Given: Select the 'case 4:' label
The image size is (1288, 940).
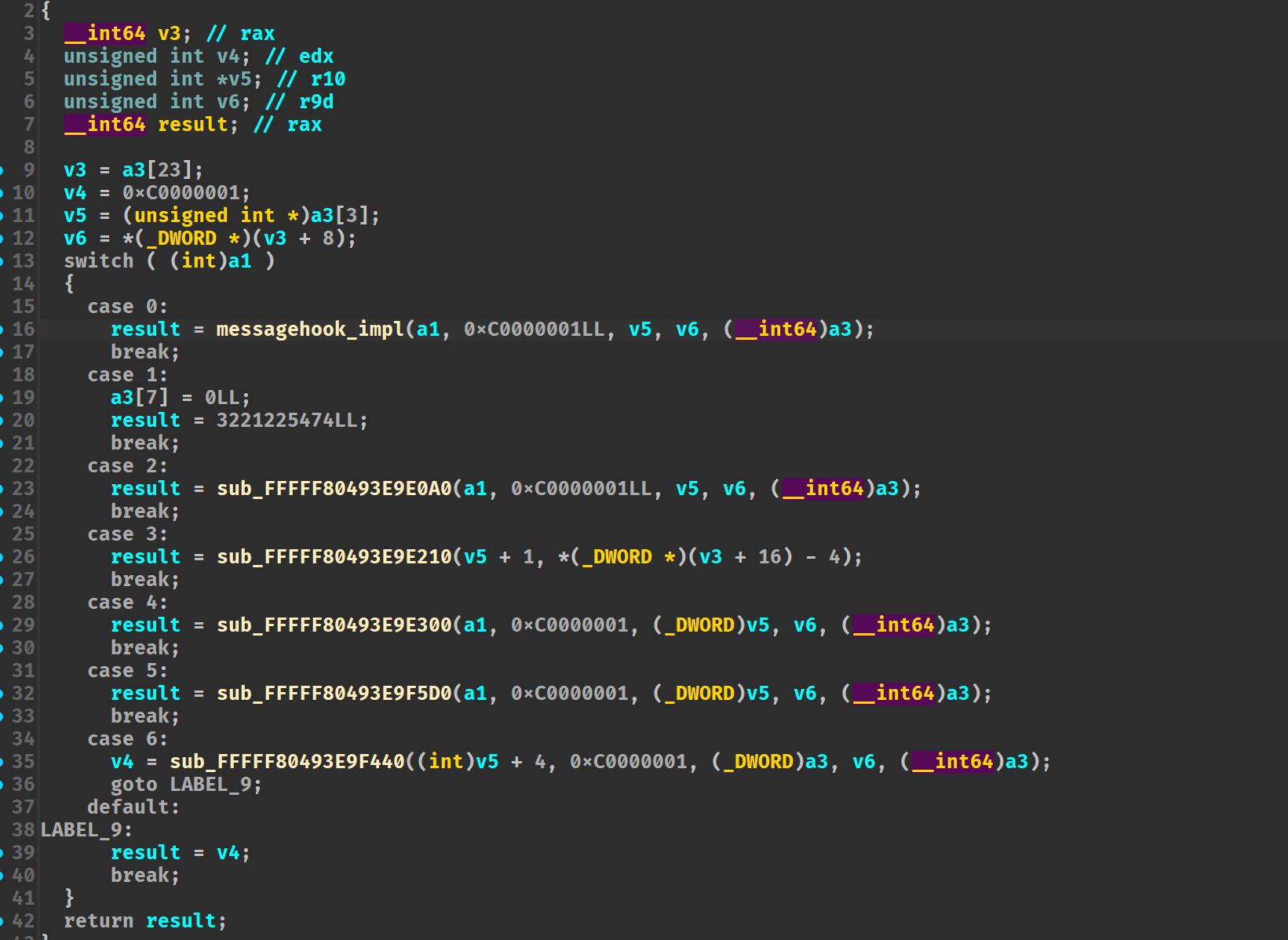Looking at the screenshot, I should coord(127,602).
